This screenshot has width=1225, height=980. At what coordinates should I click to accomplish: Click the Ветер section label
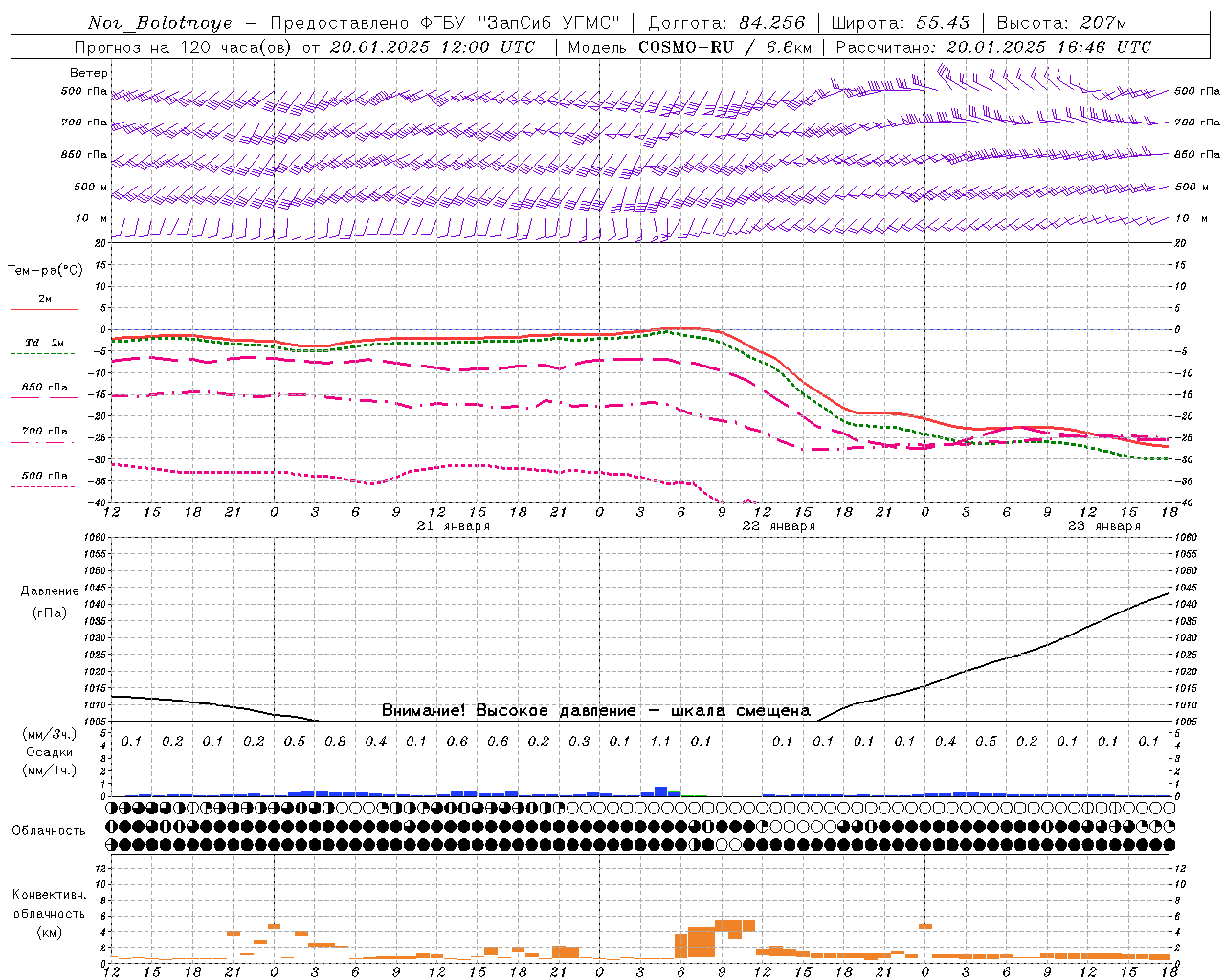pos(89,73)
